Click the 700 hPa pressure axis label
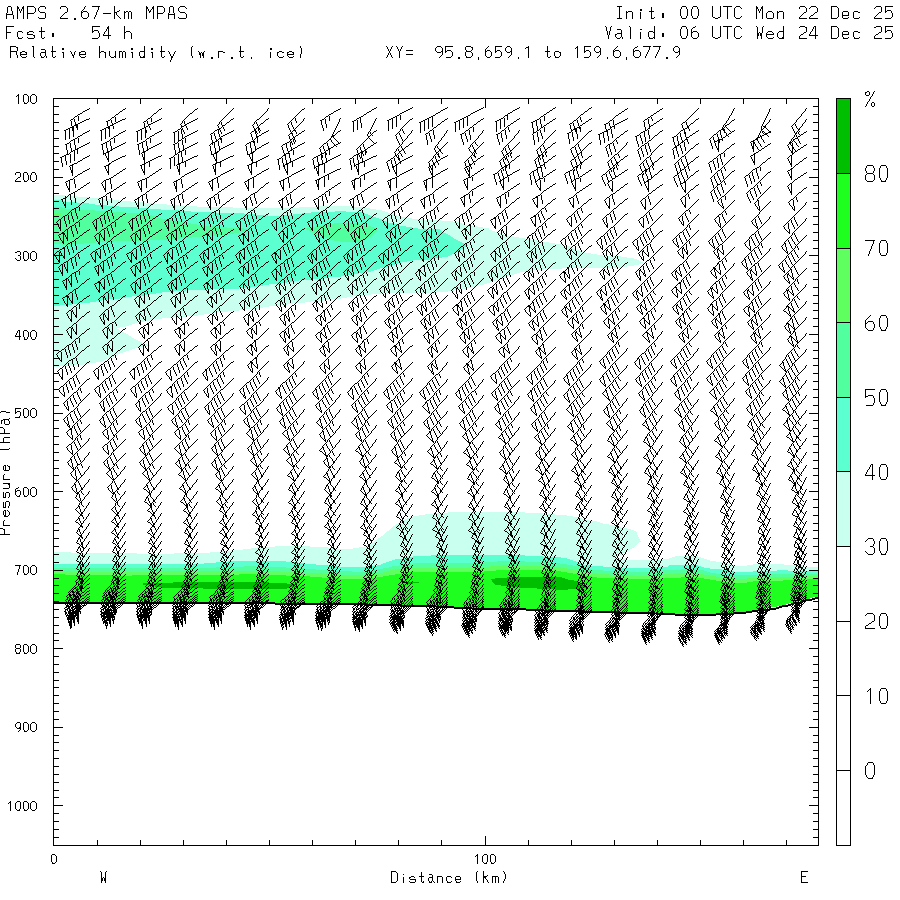The width and height of the screenshot is (900, 900). [26, 571]
